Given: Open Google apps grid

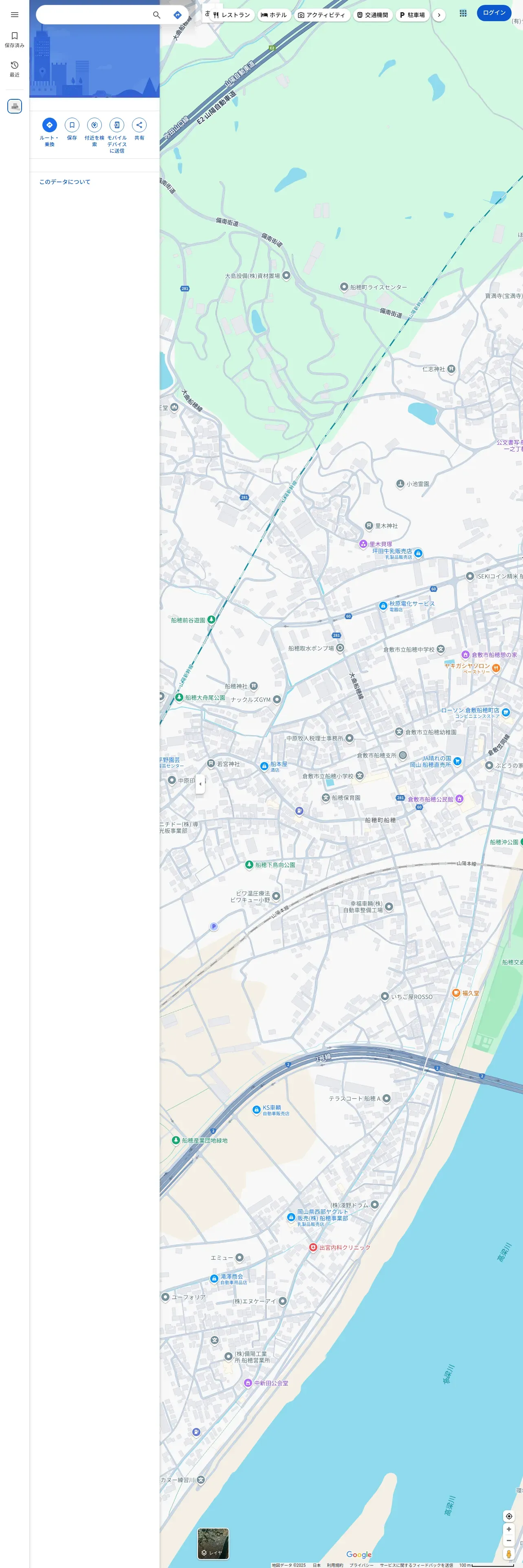Looking at the screenshot, I should point(464,13).
